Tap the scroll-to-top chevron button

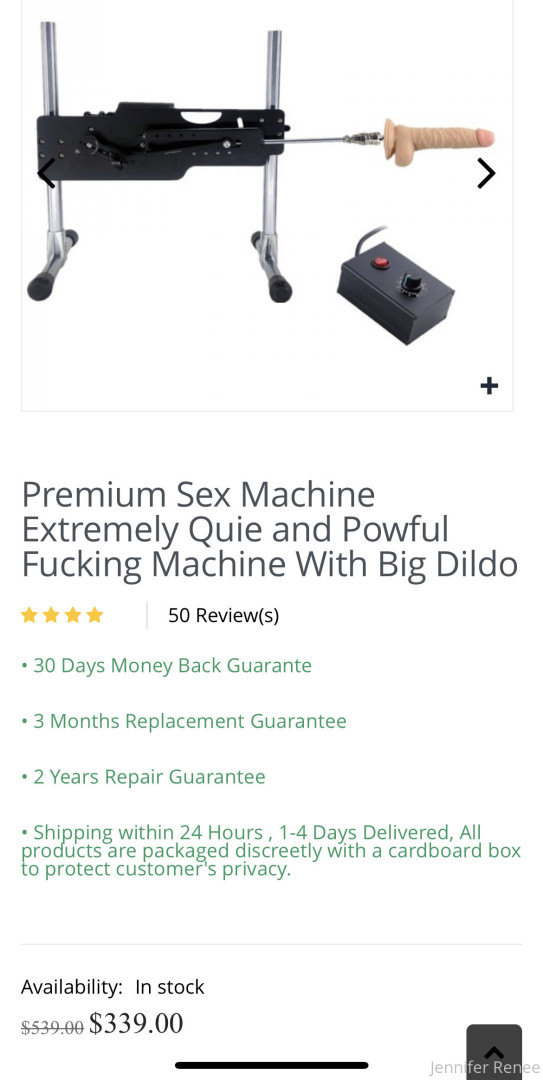point(494,1051)
